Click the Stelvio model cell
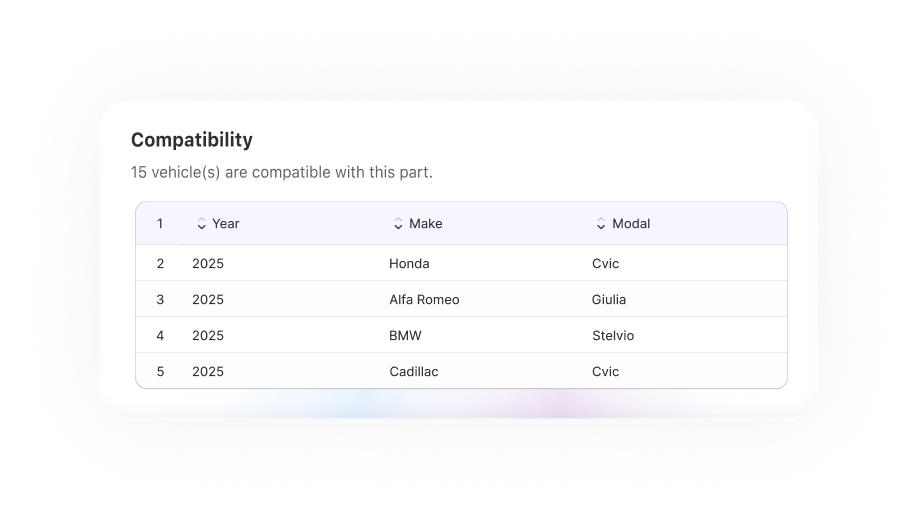Viewport: 918px width, 519px height. pyautogui.click(x=613, y=336)
